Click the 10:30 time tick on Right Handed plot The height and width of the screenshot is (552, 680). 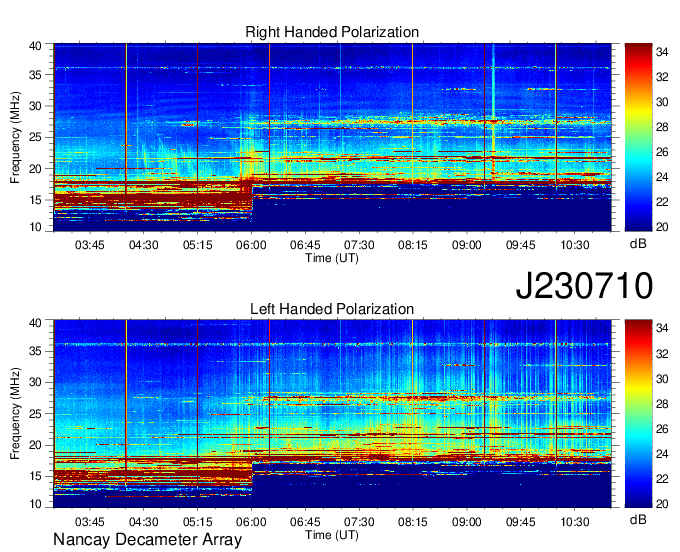point(575,245)
